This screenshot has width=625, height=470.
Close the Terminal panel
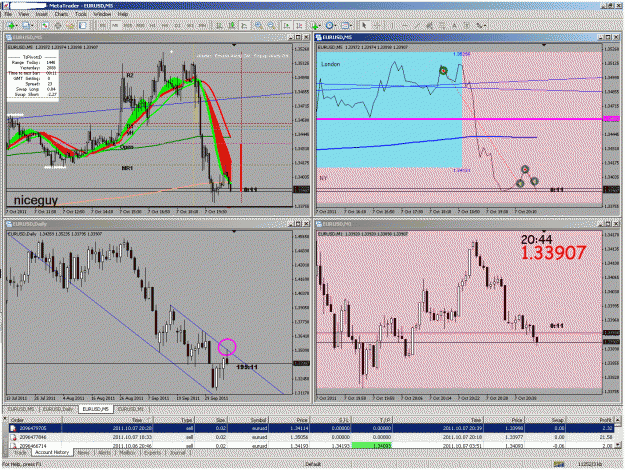coord(5,419)
